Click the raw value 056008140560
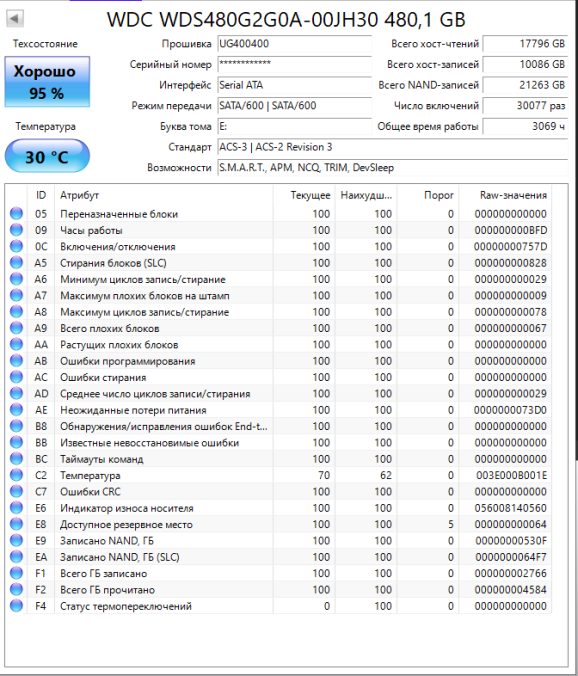 click(510, 508)
